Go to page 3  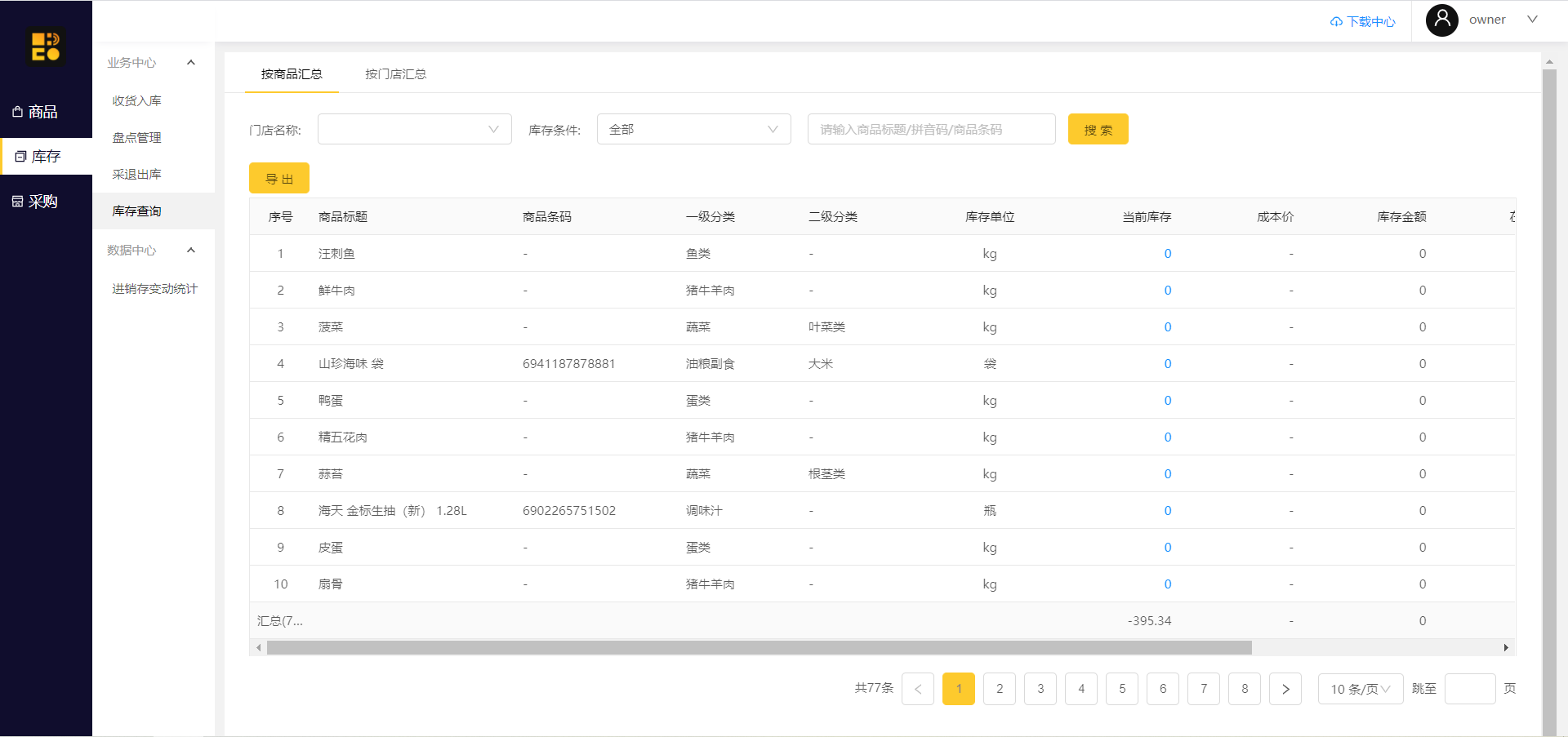(1040, 689)
